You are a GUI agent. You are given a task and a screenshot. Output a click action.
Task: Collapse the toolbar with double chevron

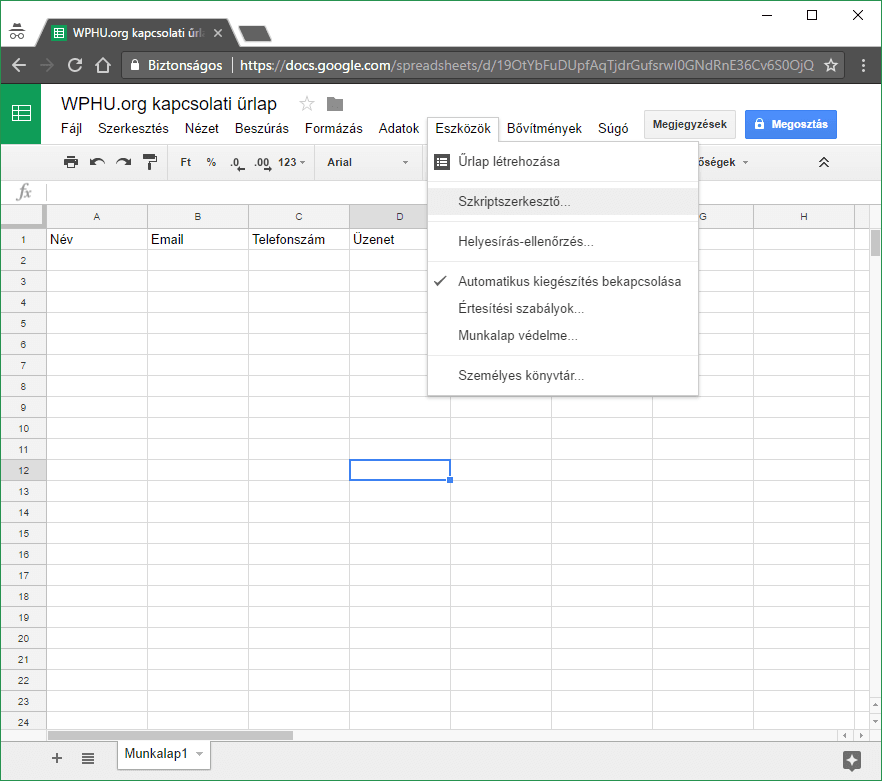point(824,162)
